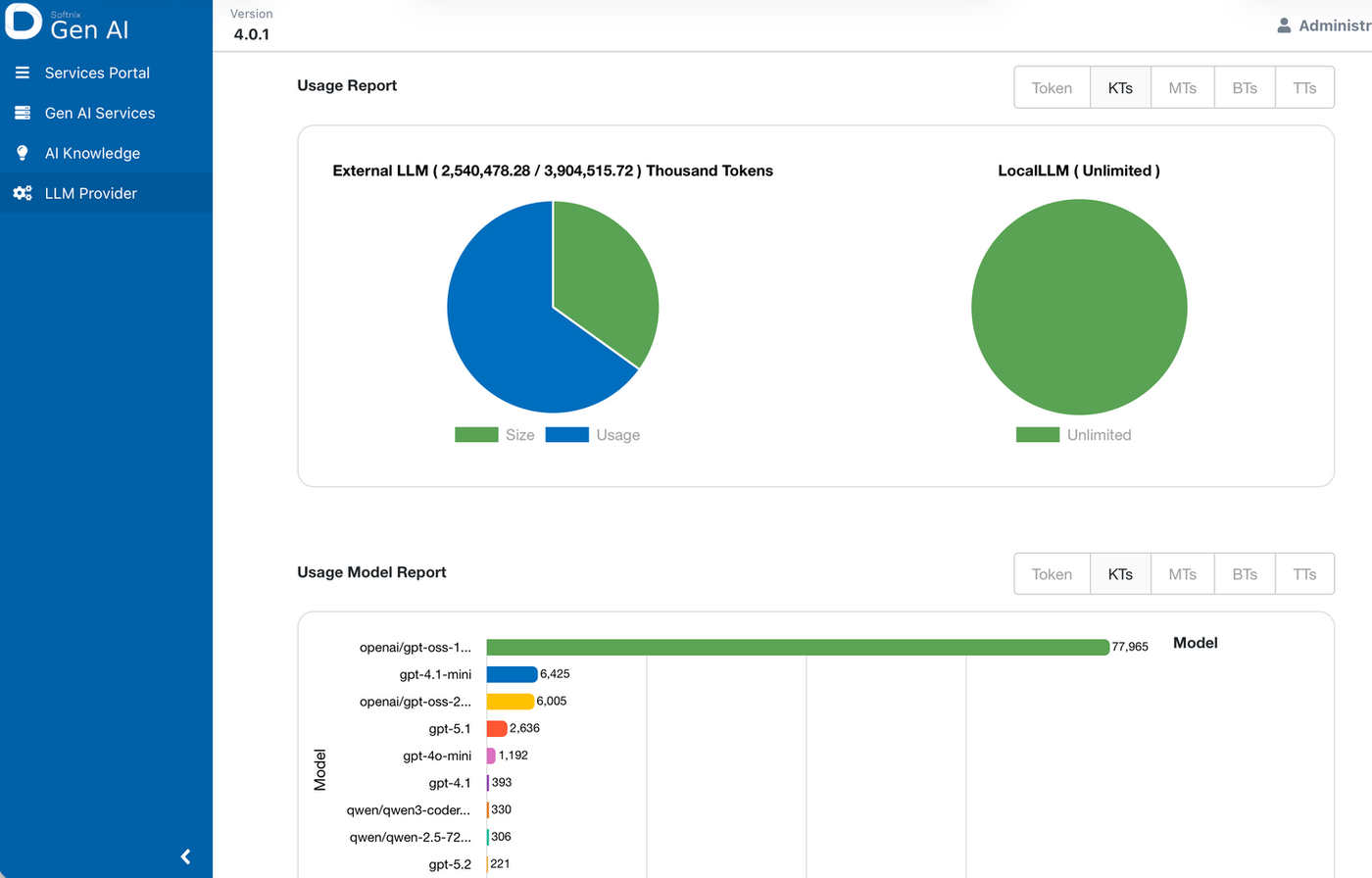The image size is (1372, 878).
Task: Click the gpt-5.1 red bar
Action: click(497, 728)
